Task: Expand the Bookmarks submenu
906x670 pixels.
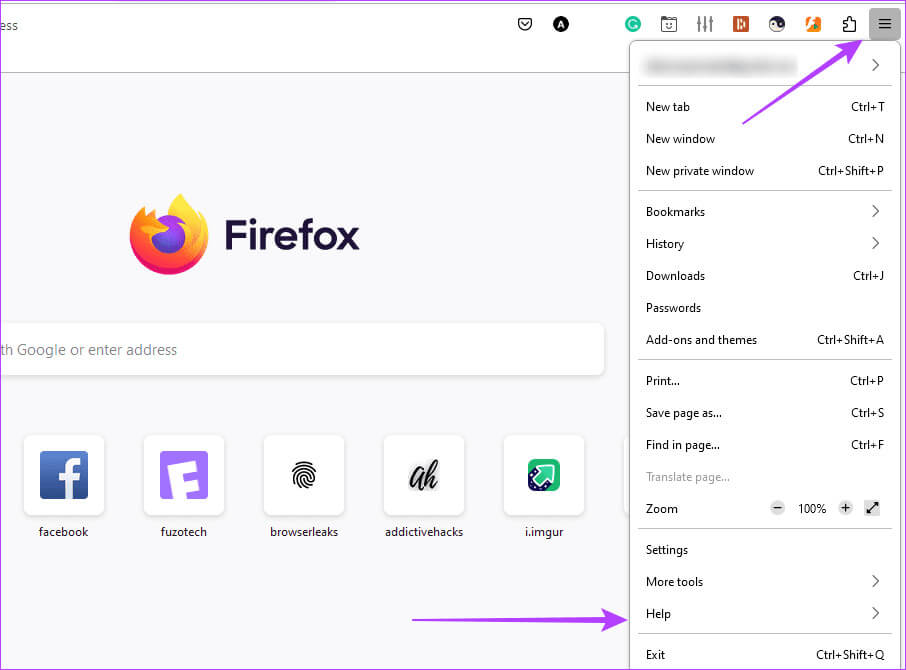Action: pyautogui.click(x=764, y=211)
